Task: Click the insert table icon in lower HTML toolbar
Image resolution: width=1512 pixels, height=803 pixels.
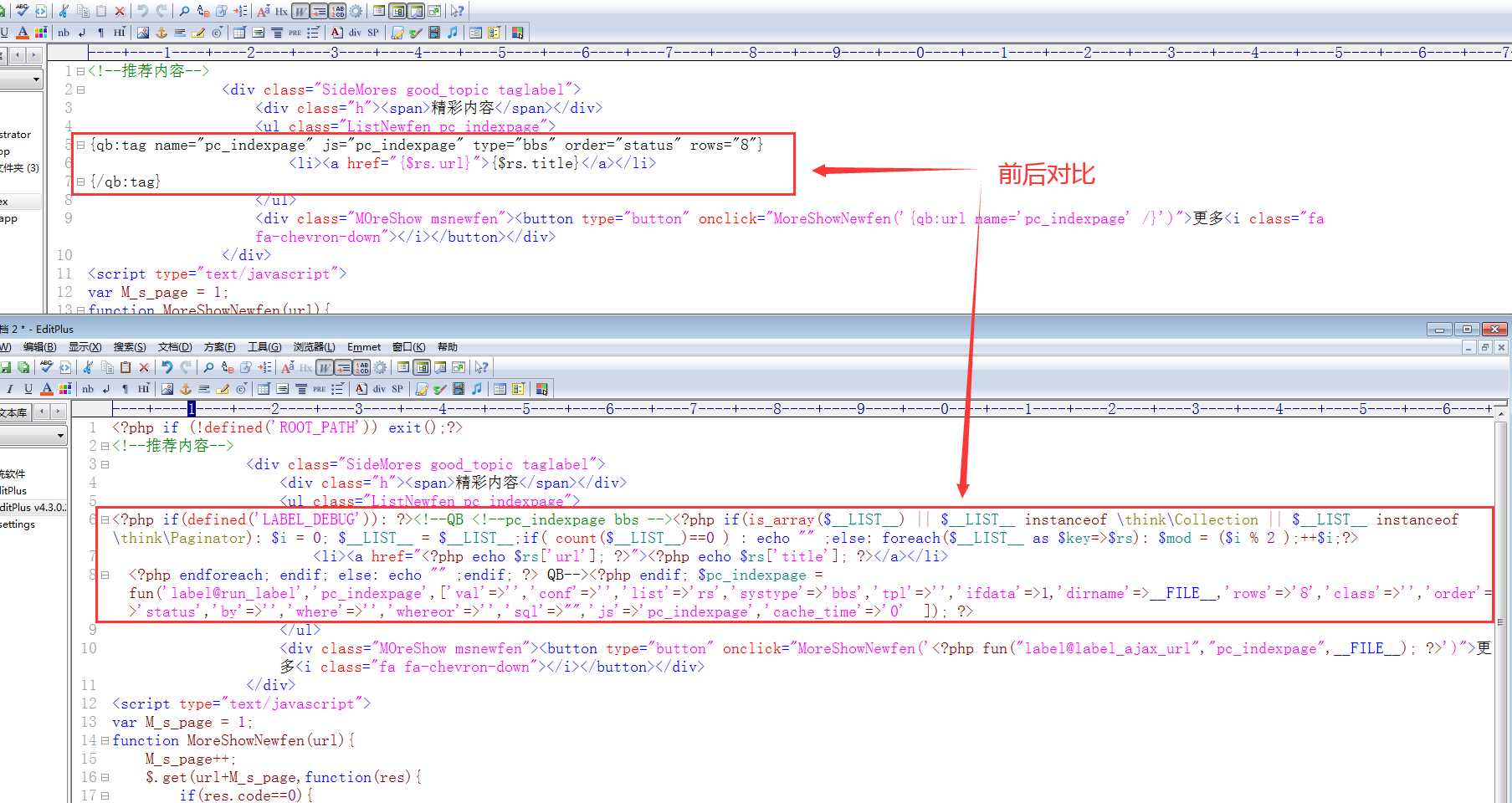Action: point(264,389)
